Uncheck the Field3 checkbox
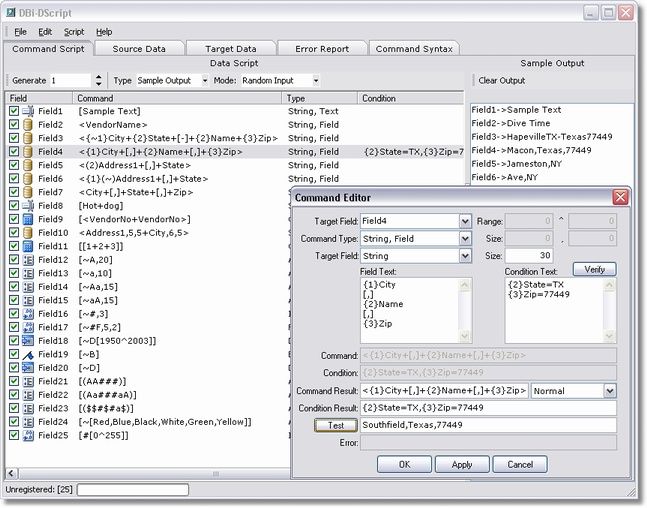This screenshot has width=647, height=508. click(x=14, y=138)
